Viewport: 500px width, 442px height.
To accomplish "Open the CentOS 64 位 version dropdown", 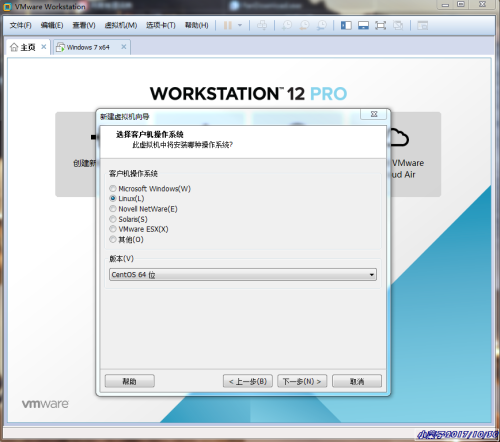I will pos(243,275).
